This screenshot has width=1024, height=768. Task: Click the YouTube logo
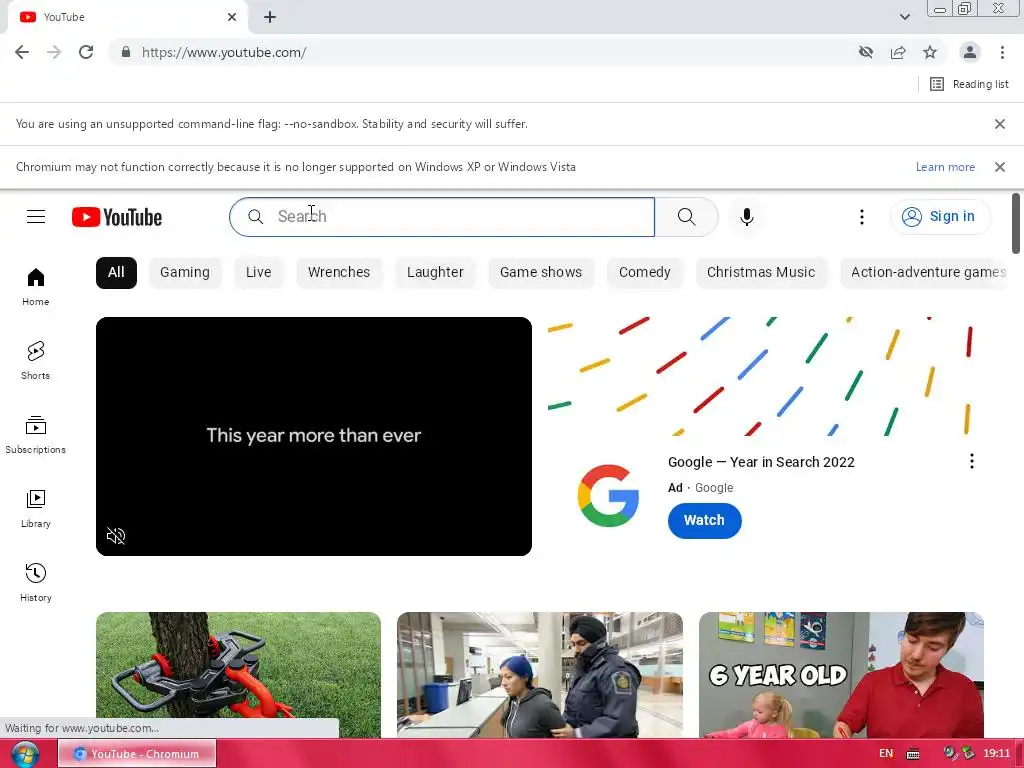[x=117, y=217]
